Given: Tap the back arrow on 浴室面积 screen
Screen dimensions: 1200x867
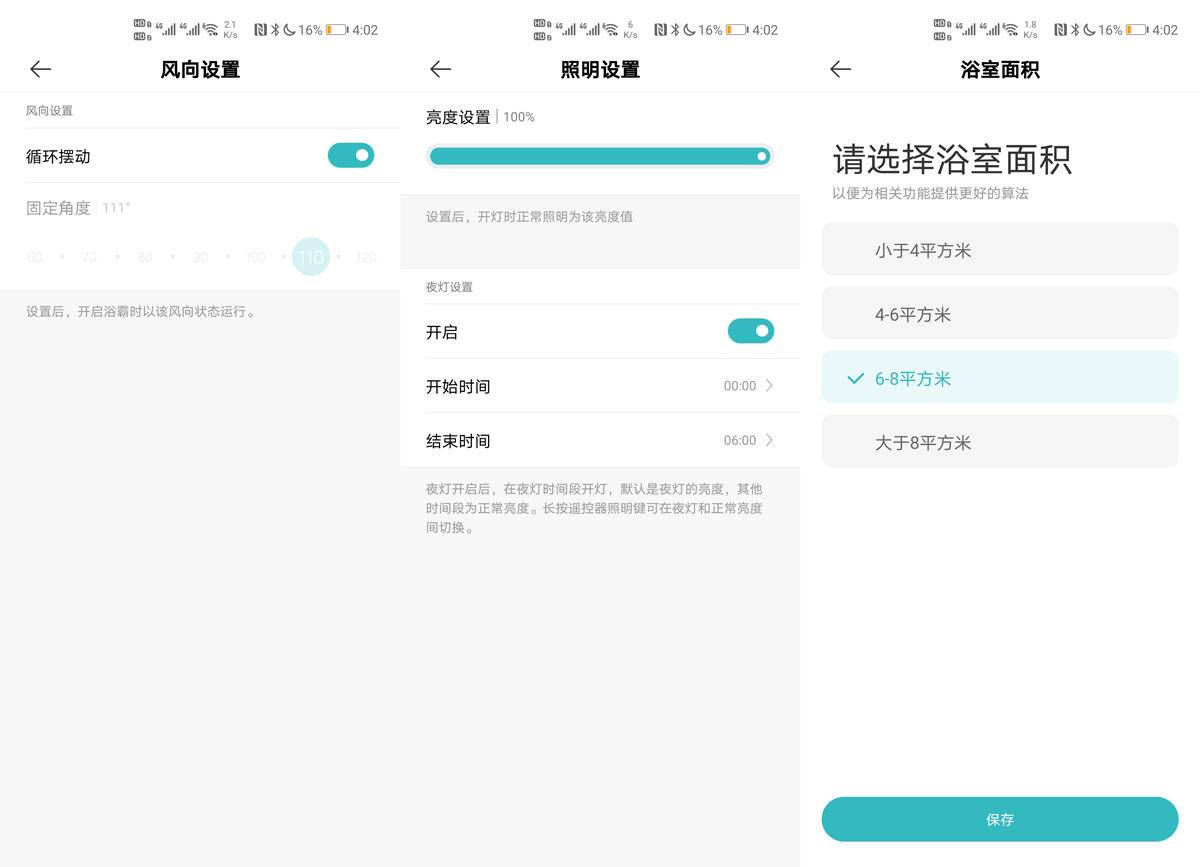Looking at the screenshot, I should click(x=840, y=69).
